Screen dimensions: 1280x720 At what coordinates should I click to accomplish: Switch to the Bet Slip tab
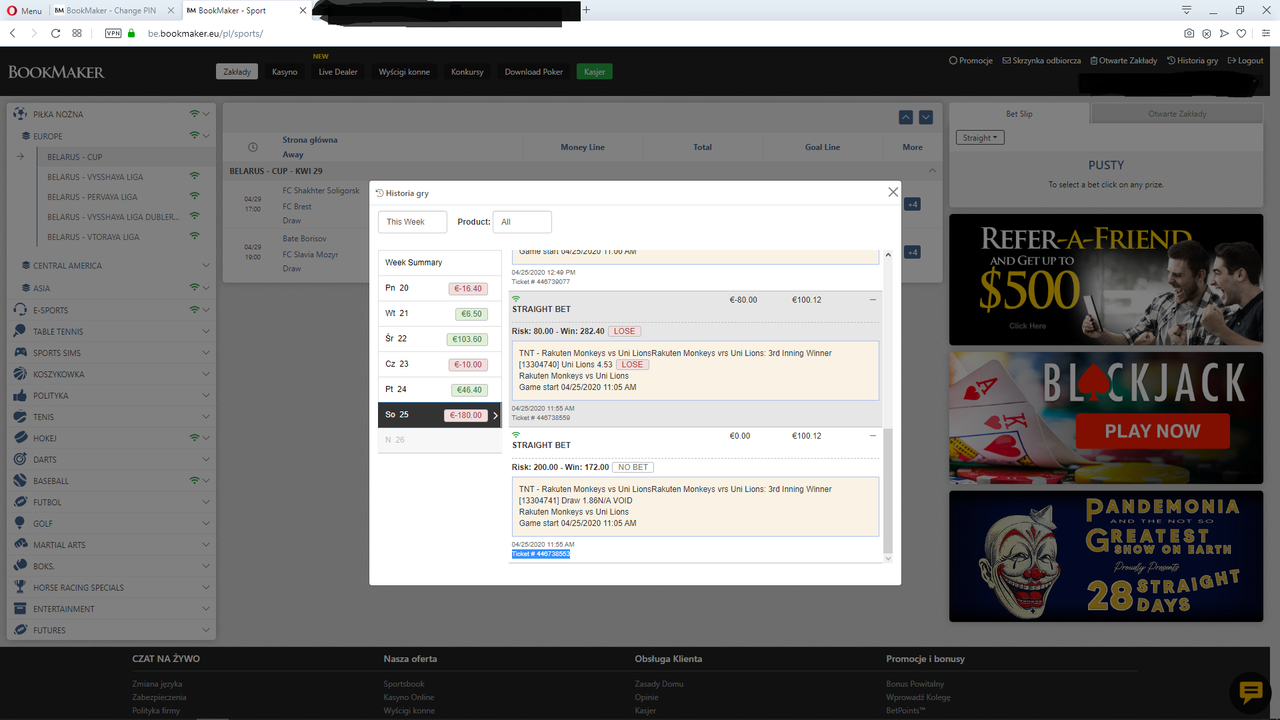(1019, 114)
